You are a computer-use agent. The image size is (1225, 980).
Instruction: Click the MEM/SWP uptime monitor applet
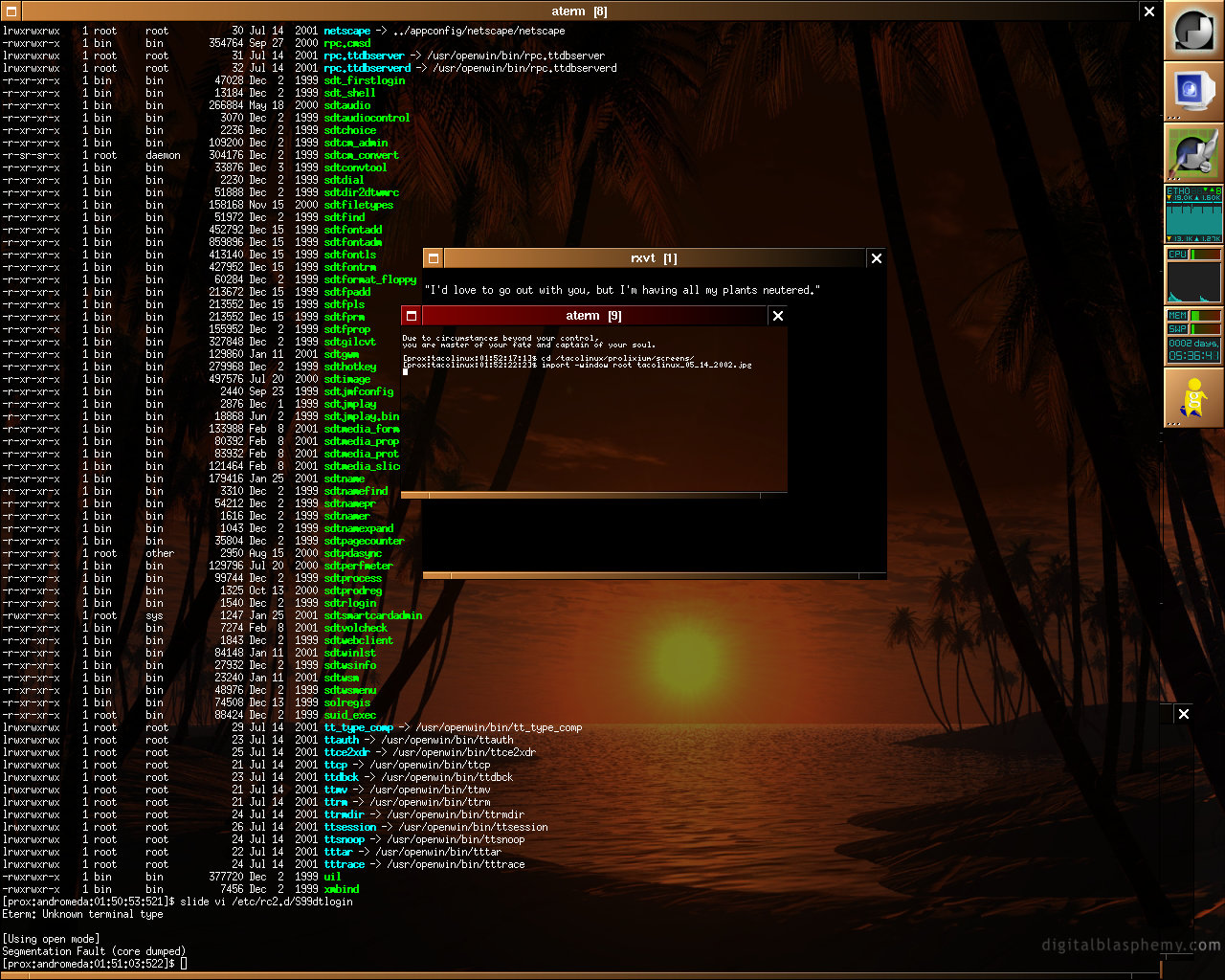(x=1193, y=337)
